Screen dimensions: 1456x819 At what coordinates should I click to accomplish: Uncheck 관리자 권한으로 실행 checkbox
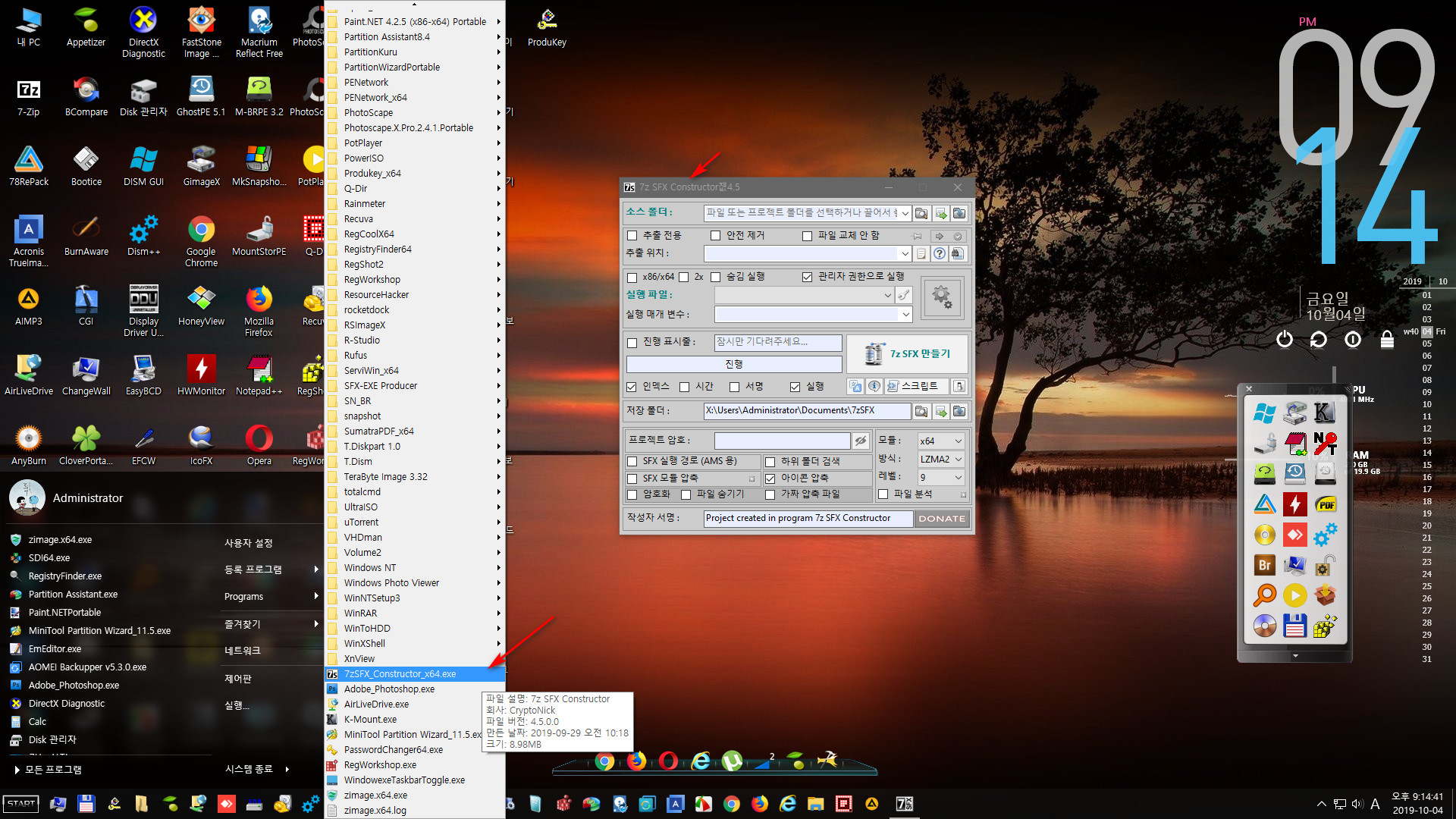(807, 277)
